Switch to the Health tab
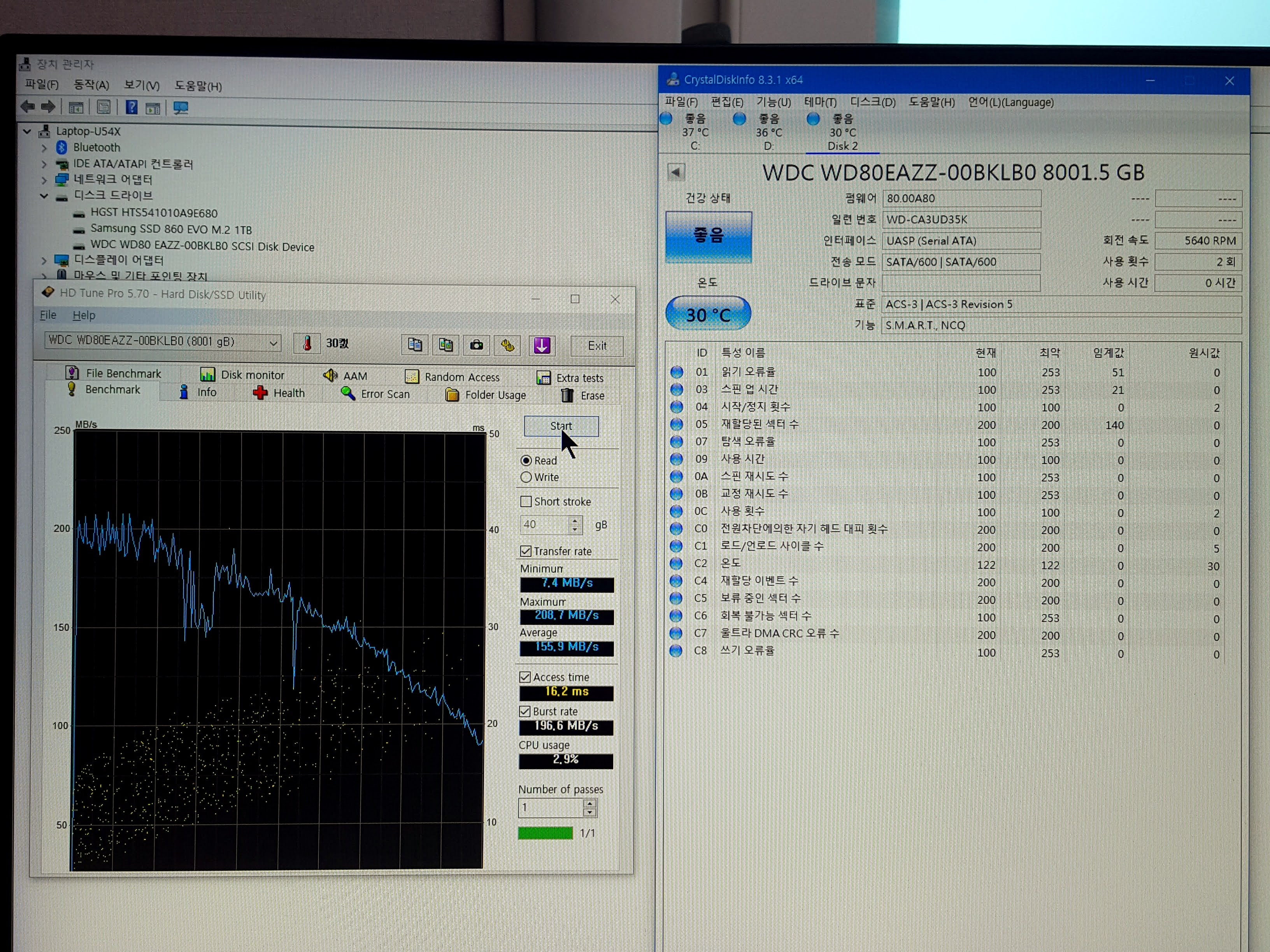 click(280, 393)
